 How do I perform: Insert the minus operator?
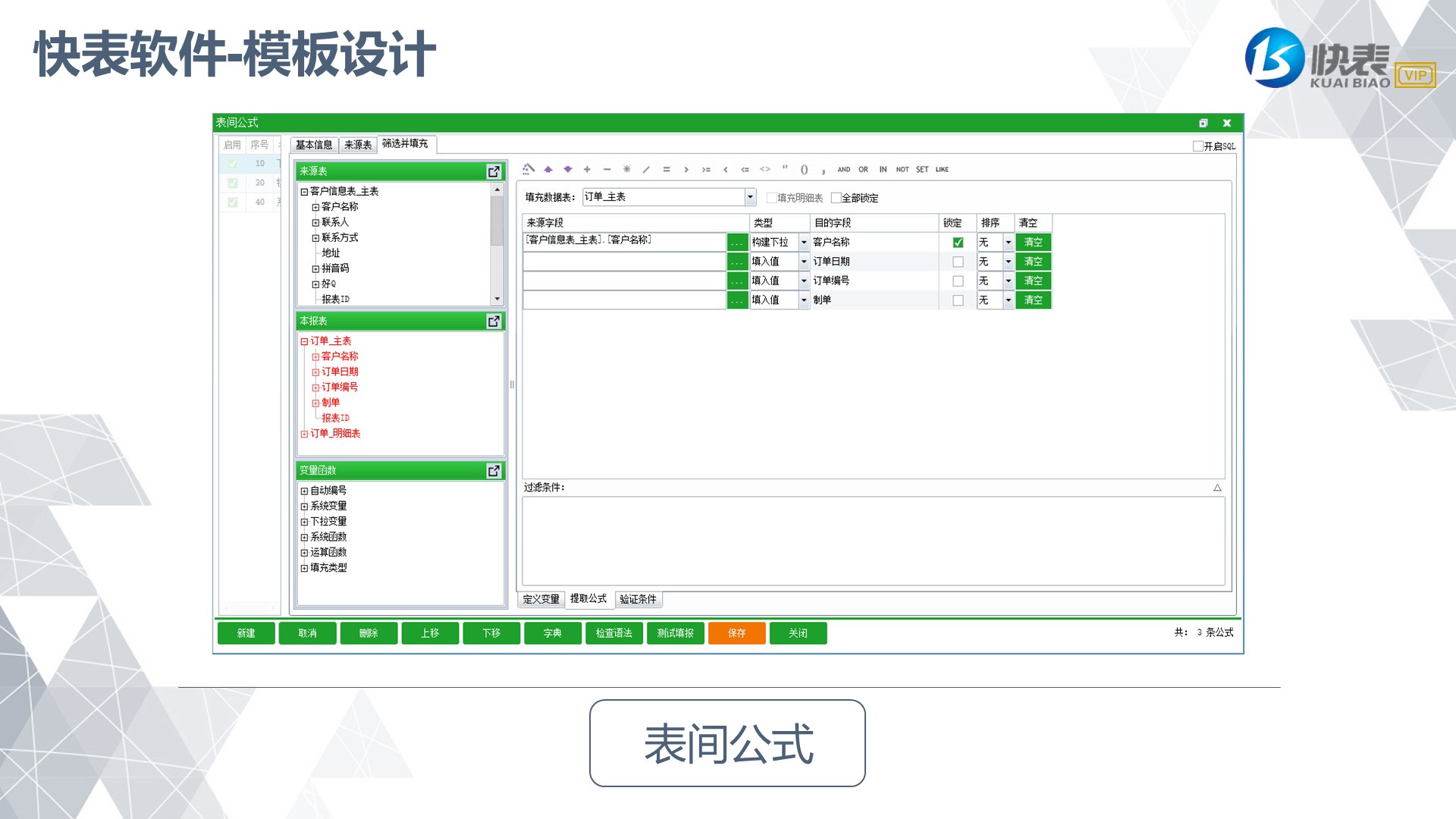click(x=607, y=169)
